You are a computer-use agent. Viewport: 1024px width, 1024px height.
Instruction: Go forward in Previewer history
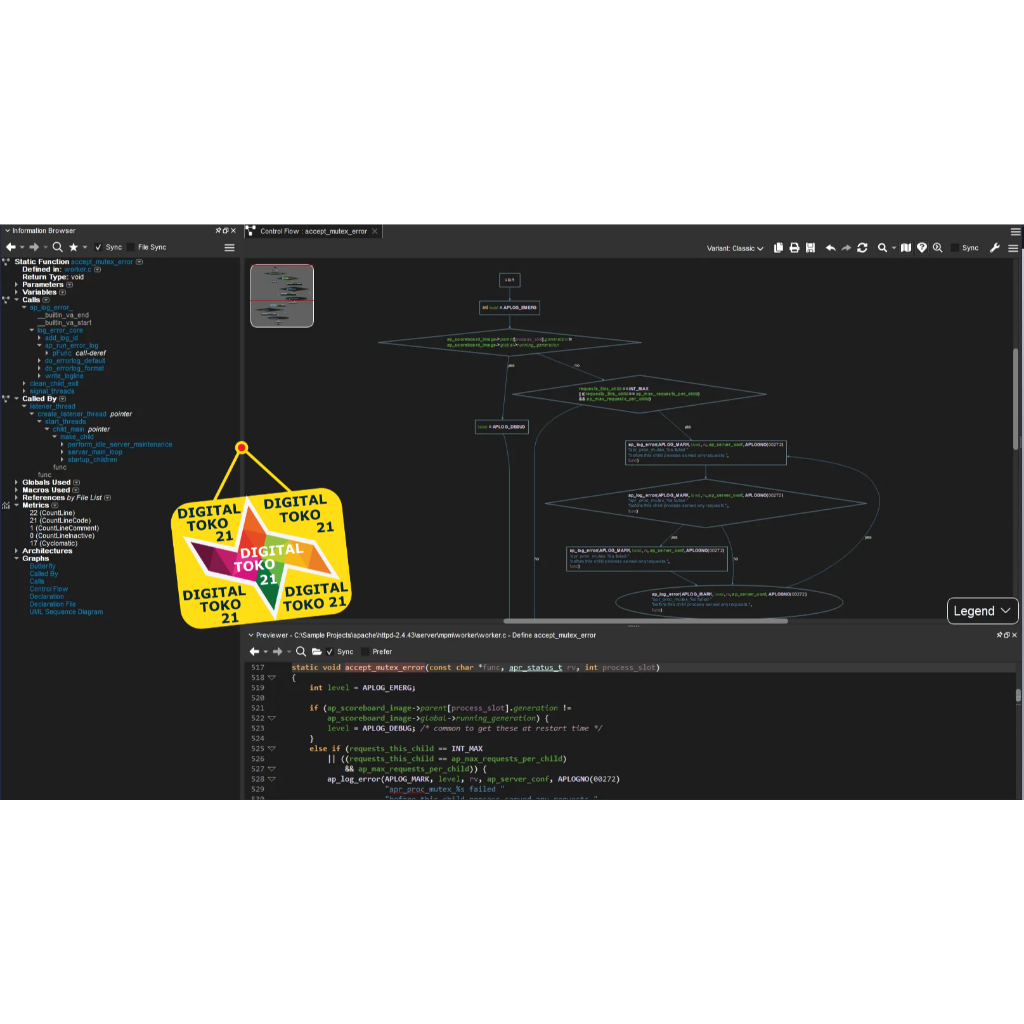tap(278, 652)
